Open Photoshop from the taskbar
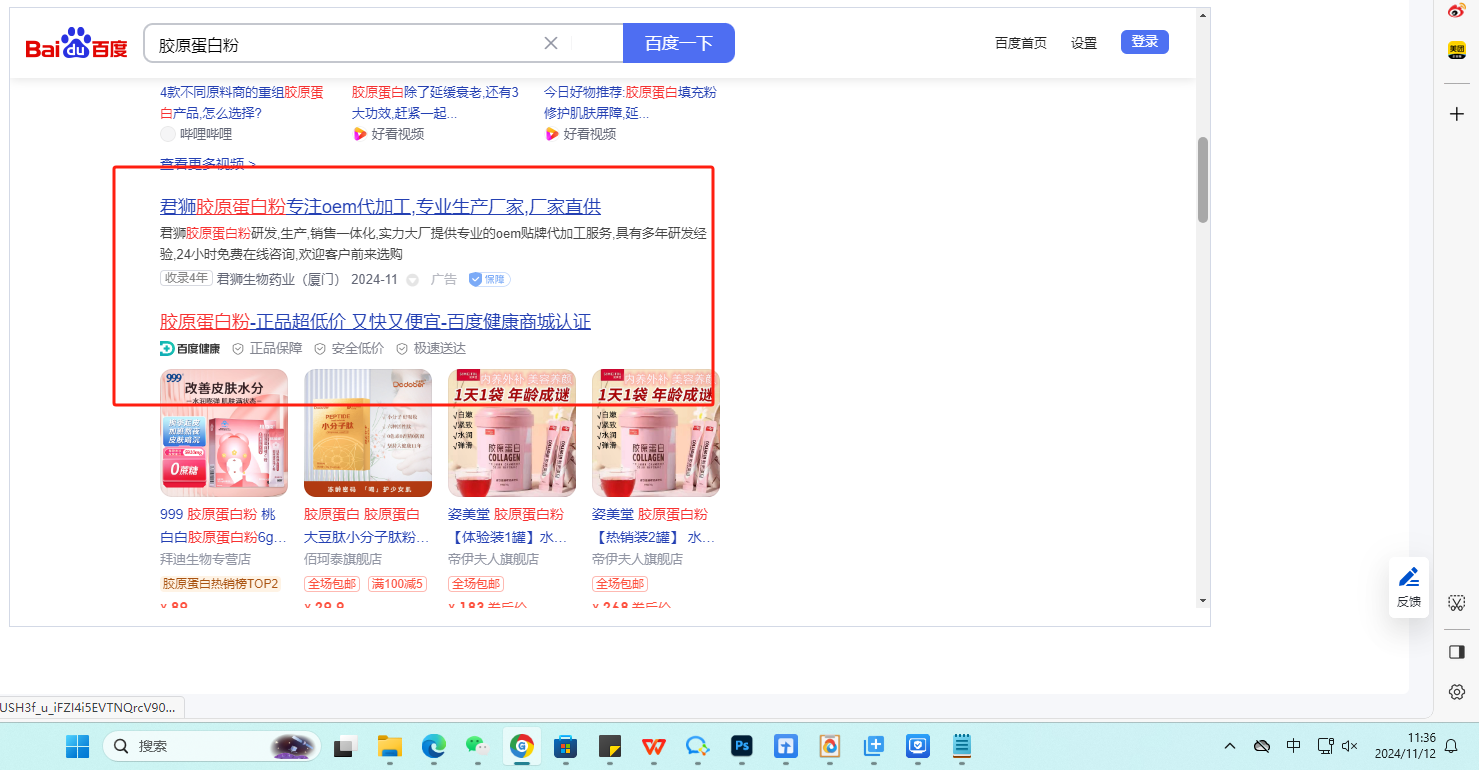 (742, 746)
